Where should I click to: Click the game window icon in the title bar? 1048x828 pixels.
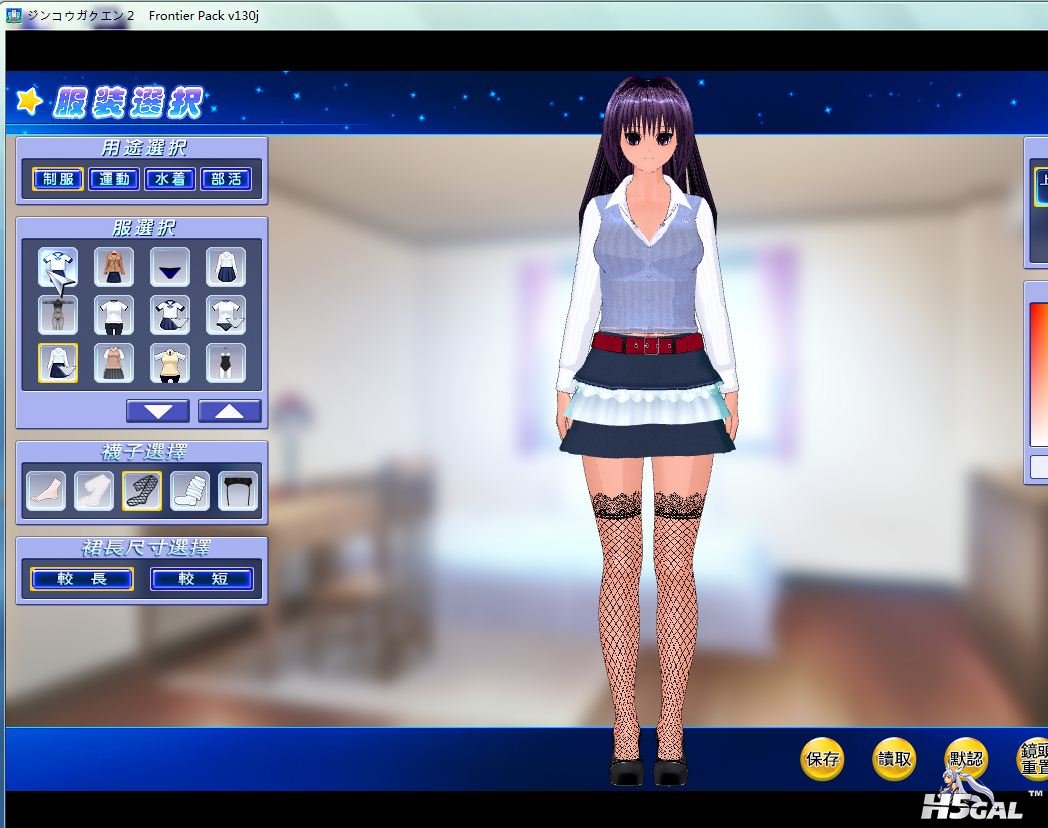tap(13, 15)
